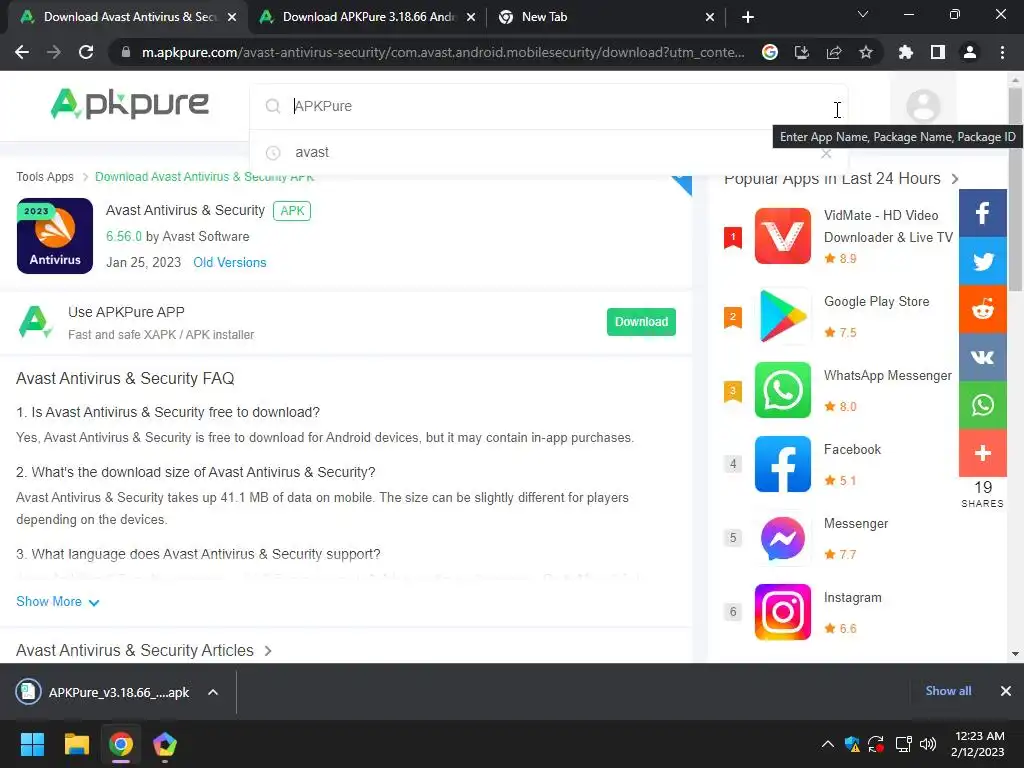Share page on Facebook
The width and height of the screenshot is (1024, 768).
pos(982,213)
